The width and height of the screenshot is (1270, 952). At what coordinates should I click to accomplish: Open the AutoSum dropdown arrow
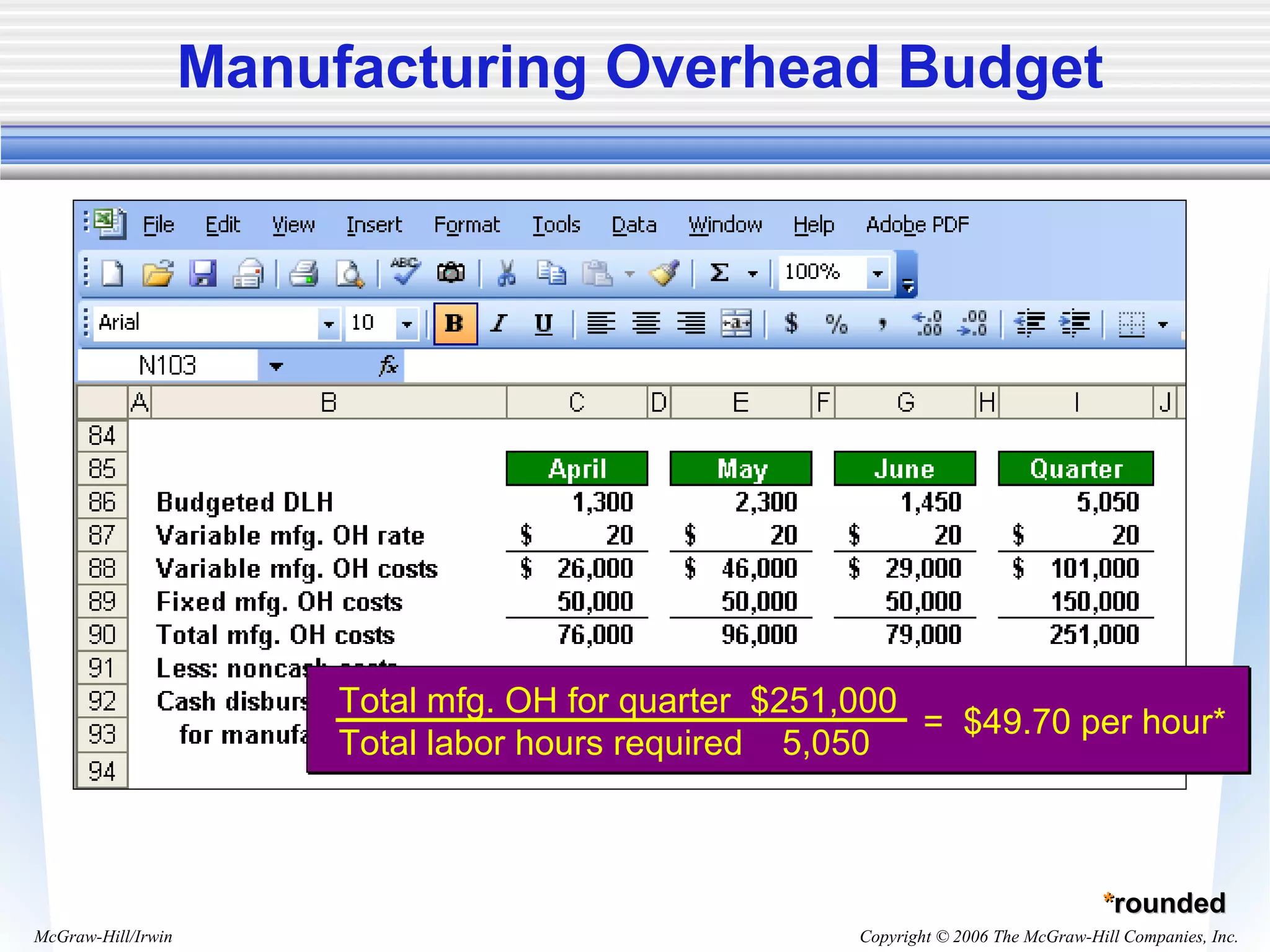pos(753,273)
